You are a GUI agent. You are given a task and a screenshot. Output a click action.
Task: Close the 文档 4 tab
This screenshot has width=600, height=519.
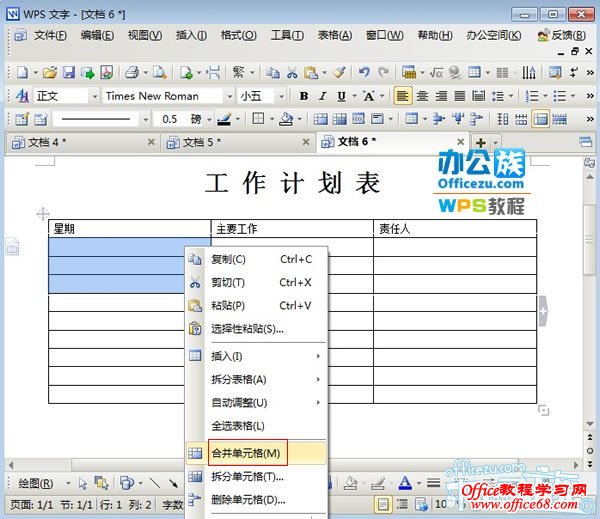pos(151,142)
